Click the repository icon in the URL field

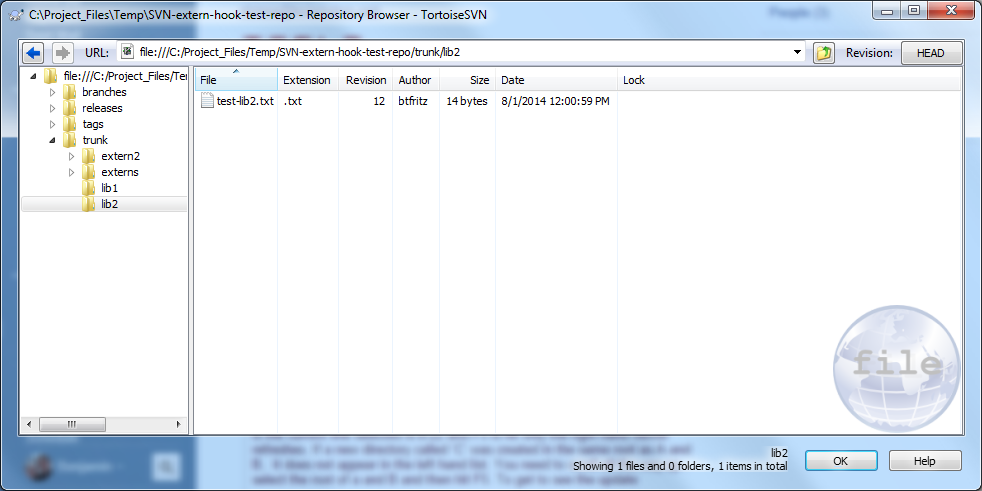[x=127, y=52]
